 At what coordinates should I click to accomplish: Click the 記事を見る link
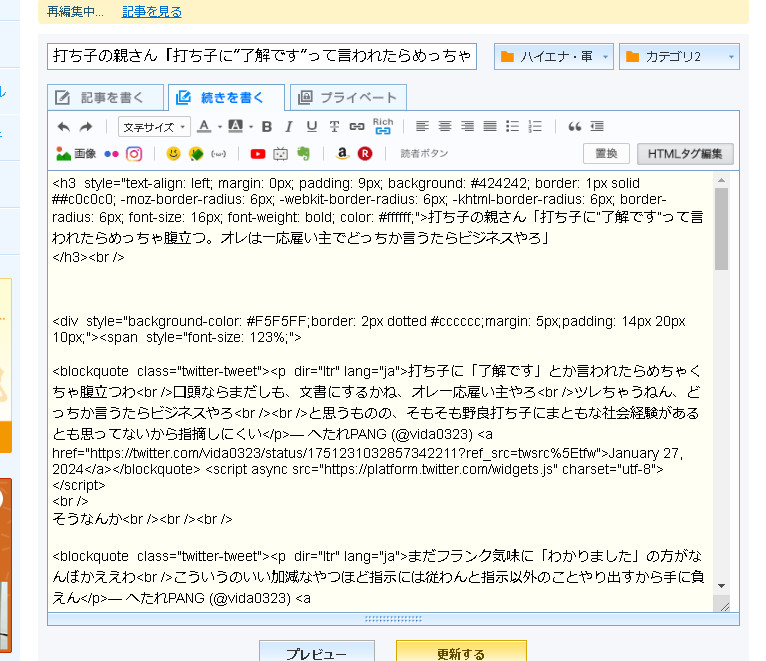[x=152, y=12]
